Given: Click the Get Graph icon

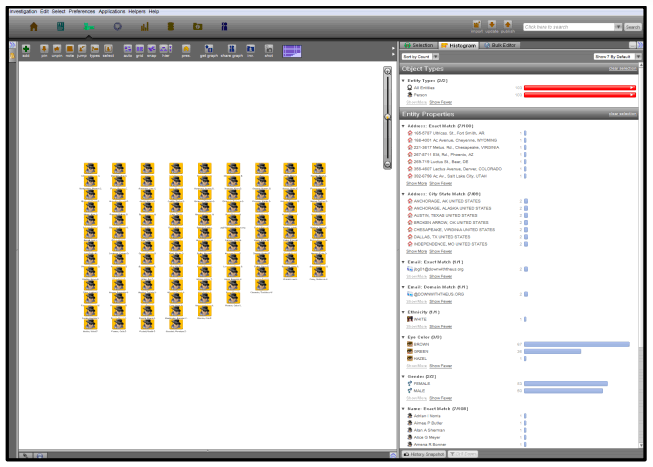Looking at the screenshot, I should pos(209,49).
